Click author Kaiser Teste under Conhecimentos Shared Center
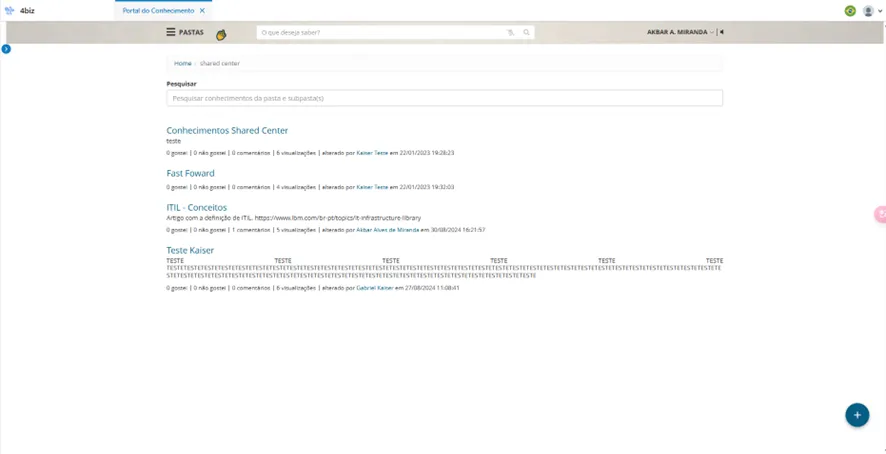Image resolution: width=886 pixels, height=454 pixels. (372, 153)
